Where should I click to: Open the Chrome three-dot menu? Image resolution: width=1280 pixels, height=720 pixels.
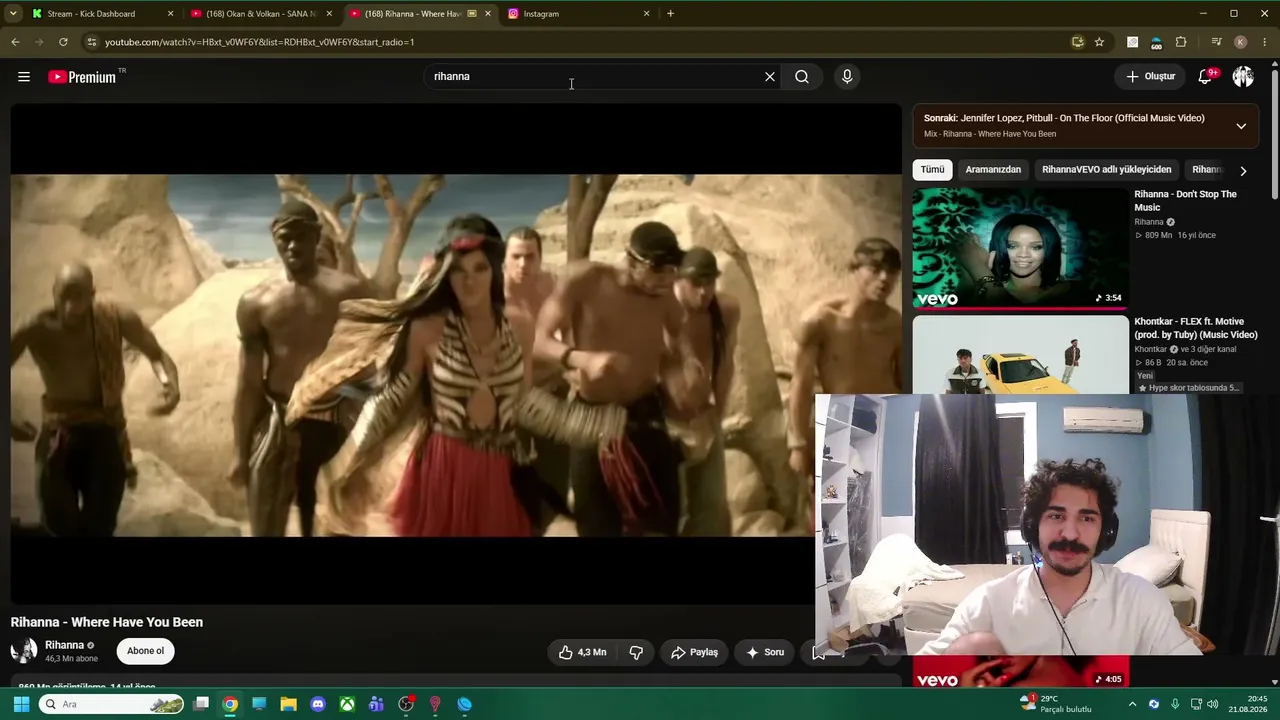(1265, 42)
